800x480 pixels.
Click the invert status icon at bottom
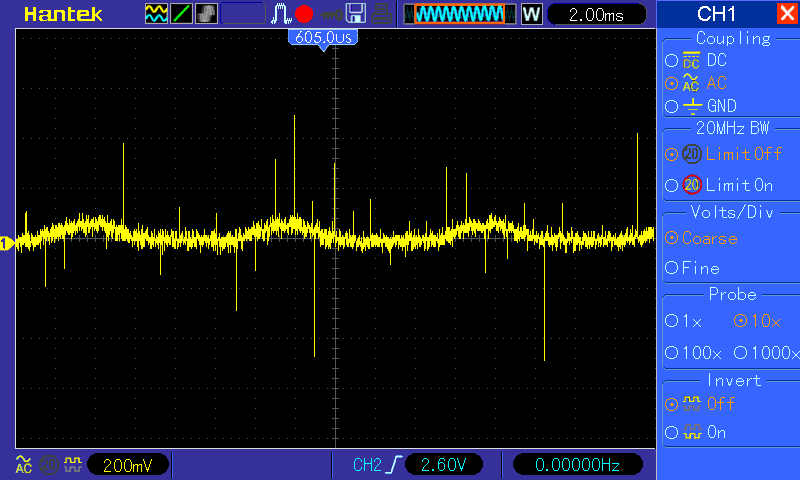click(73, 464)
